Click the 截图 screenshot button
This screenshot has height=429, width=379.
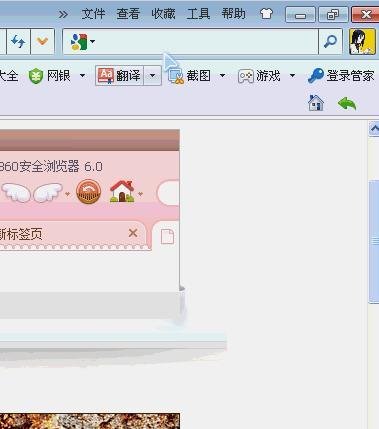189,76
